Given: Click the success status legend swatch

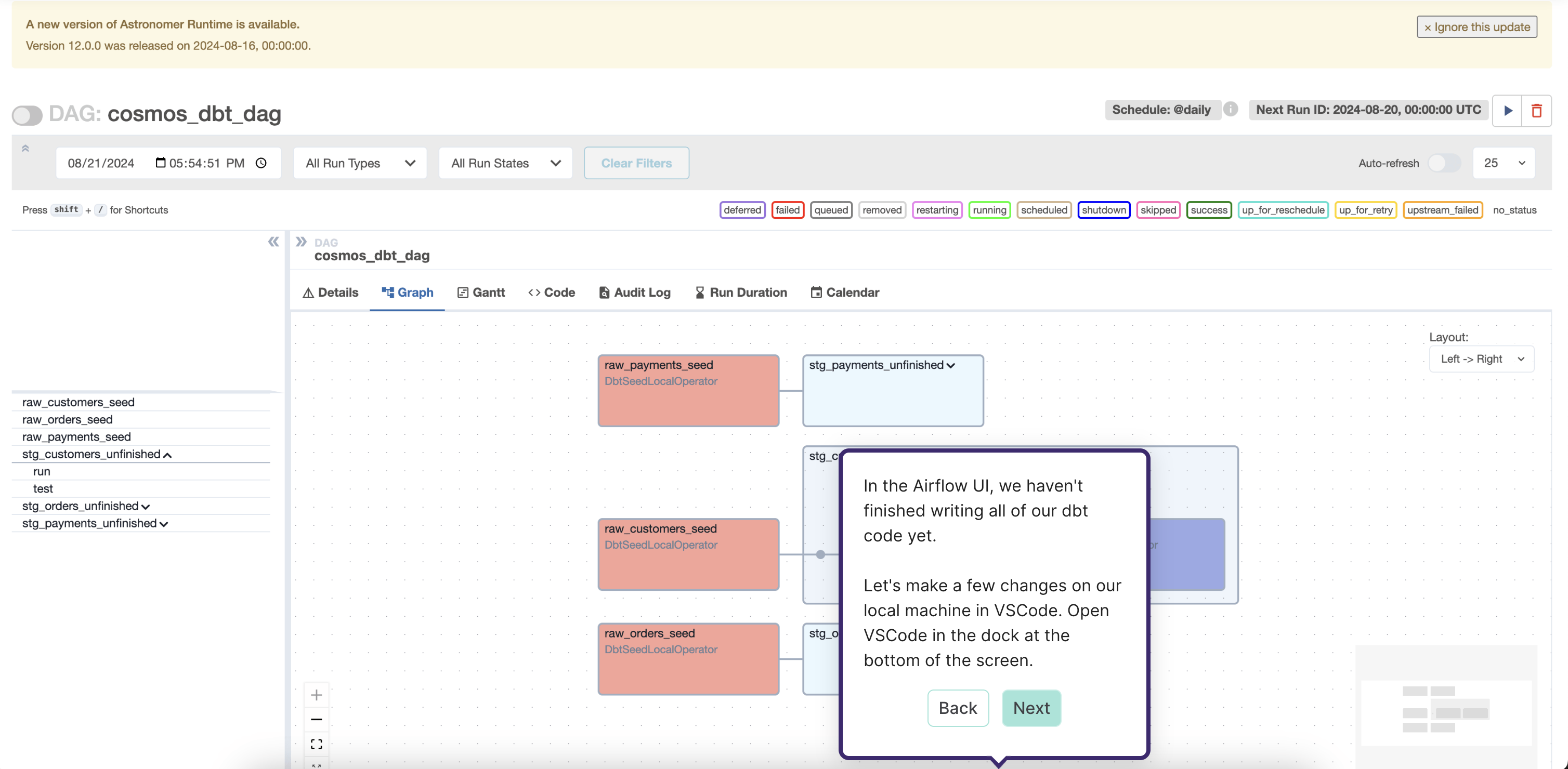Looking at the screenshot, I should tap(1208, 210).
